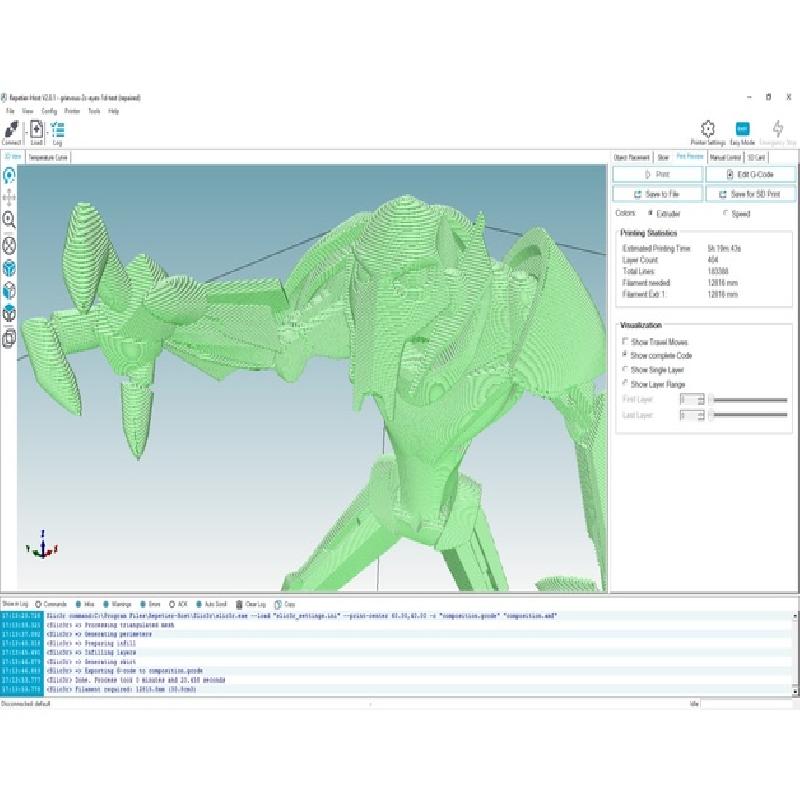Open the Load button dropdown arrow
This screenshot has width=800, height=800.
pos(46,131)
